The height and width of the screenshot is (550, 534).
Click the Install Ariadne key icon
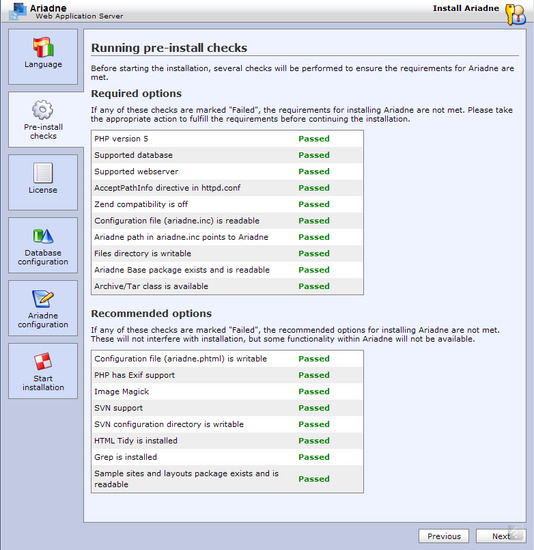[515, 14]
